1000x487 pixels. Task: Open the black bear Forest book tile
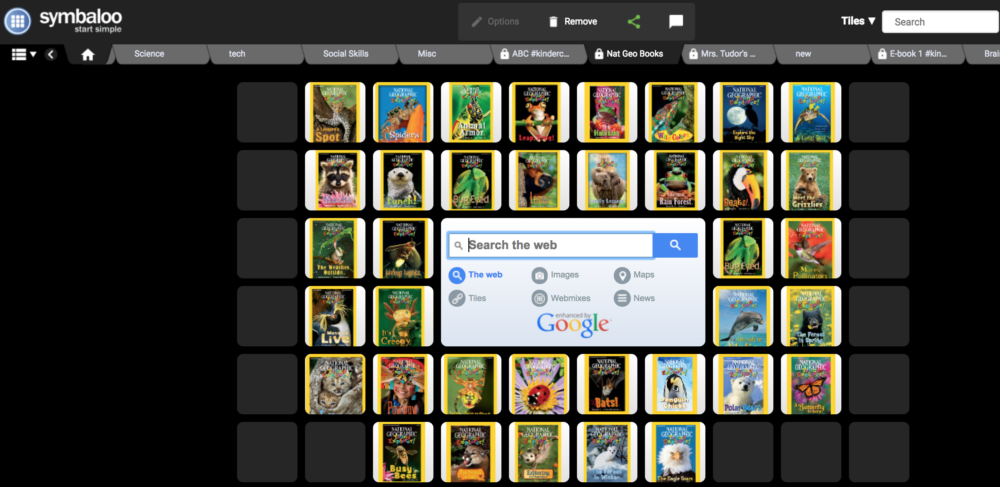pyautogui.click(x=811, y=316)
